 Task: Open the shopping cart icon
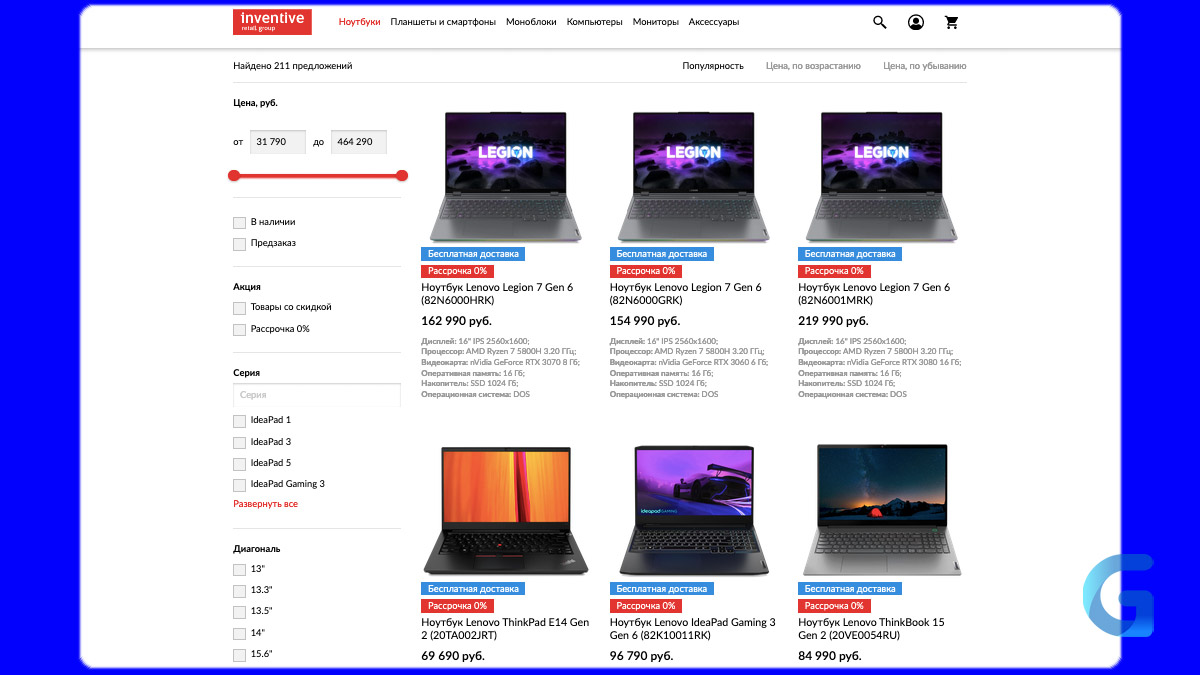coord(951,22)
